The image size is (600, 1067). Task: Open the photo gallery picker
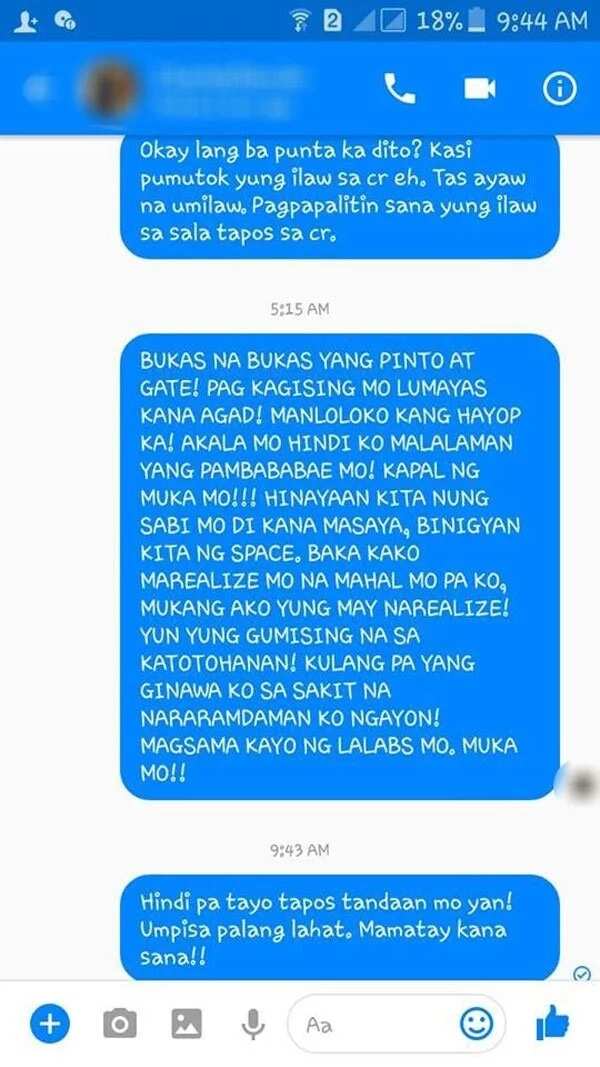(186, 1023)
